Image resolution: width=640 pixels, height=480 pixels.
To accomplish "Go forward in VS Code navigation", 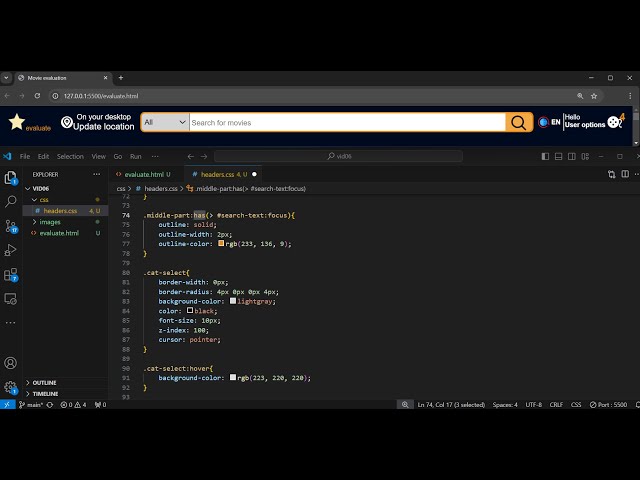I will pos(204,156).
